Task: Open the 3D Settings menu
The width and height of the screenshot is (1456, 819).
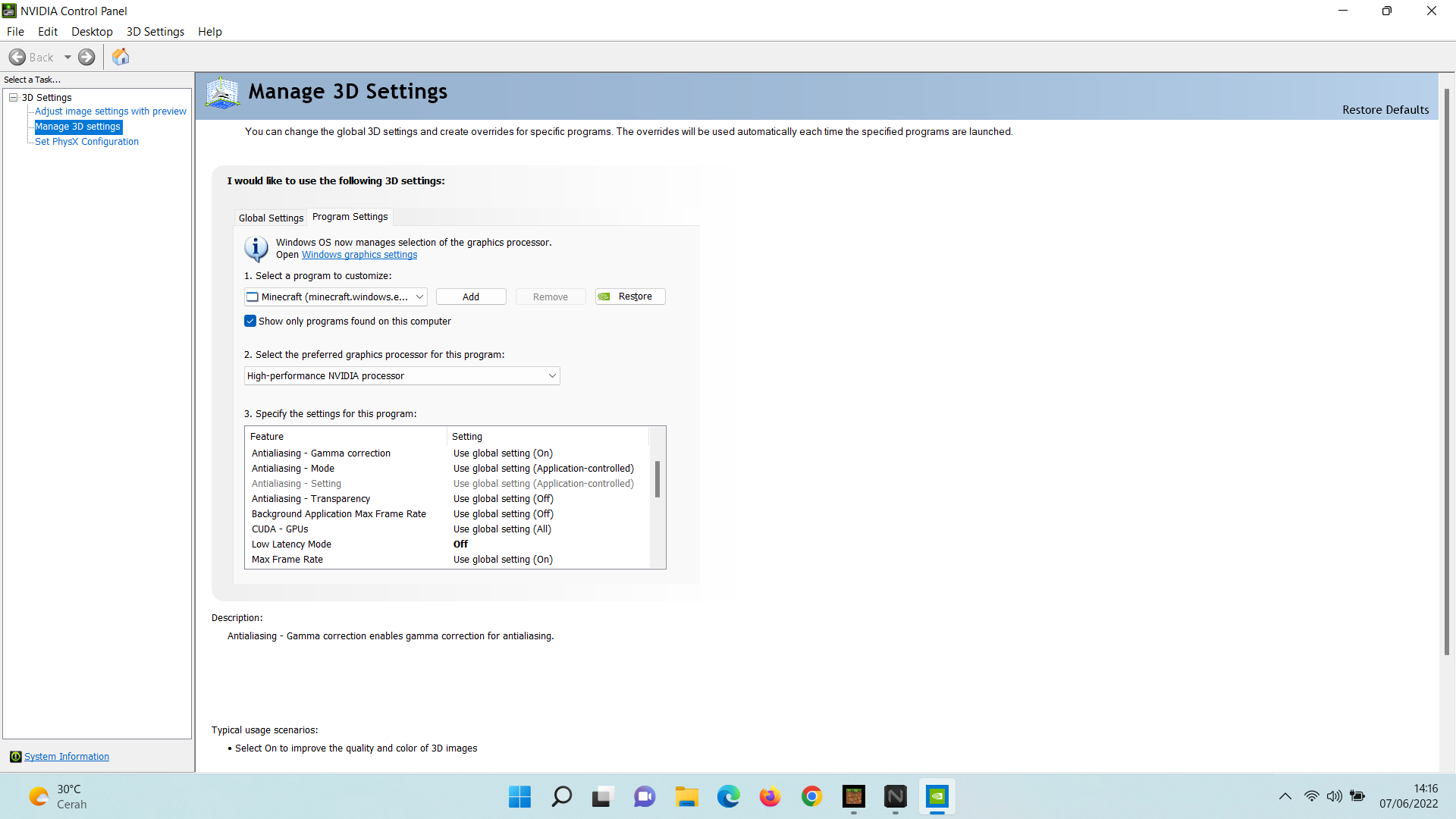Action: point(155,31)
